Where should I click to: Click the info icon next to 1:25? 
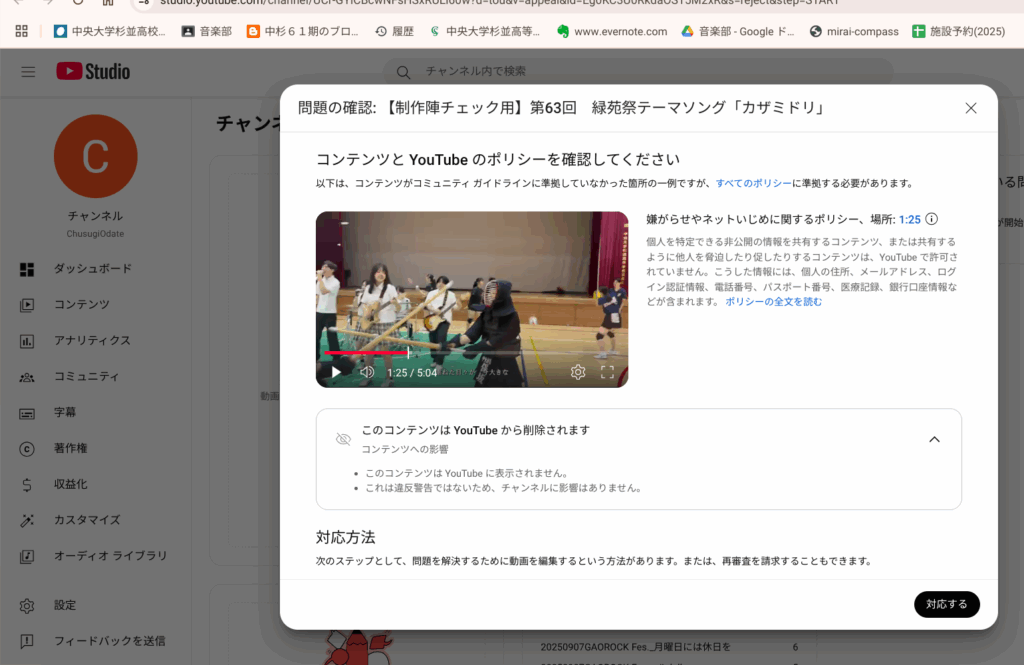pos(932,219)
